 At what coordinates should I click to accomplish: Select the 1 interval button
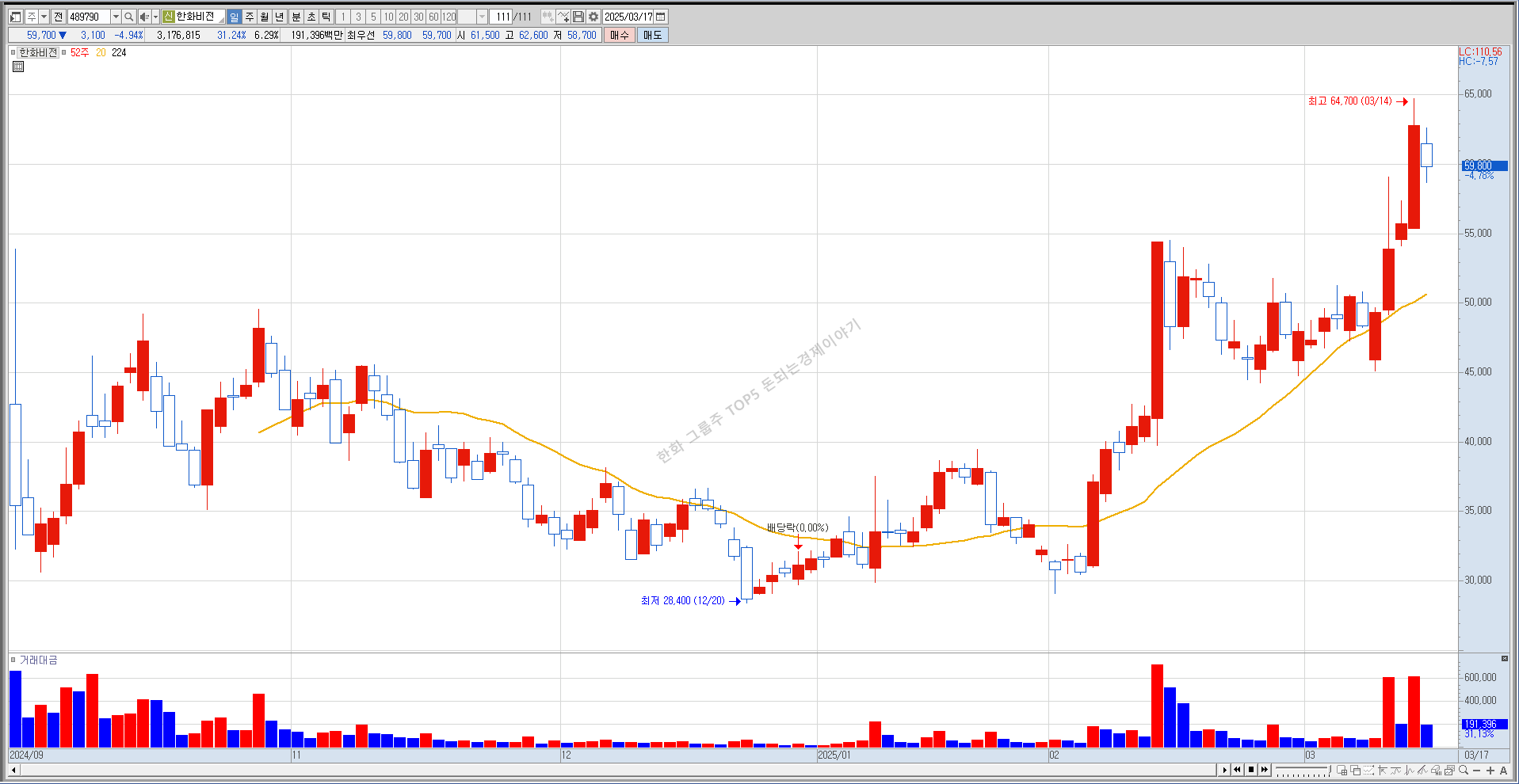pos(343,17)
